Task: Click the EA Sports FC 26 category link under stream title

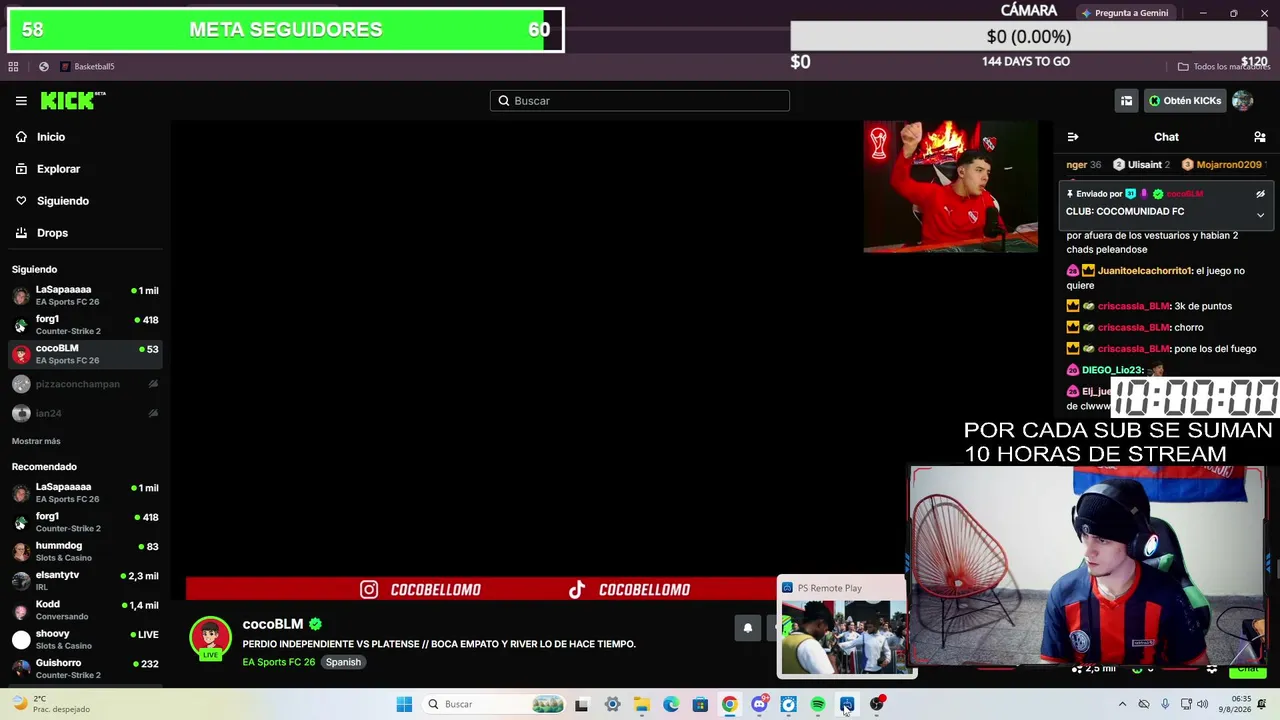Action: pyautogui.click(x=279, y=662)
